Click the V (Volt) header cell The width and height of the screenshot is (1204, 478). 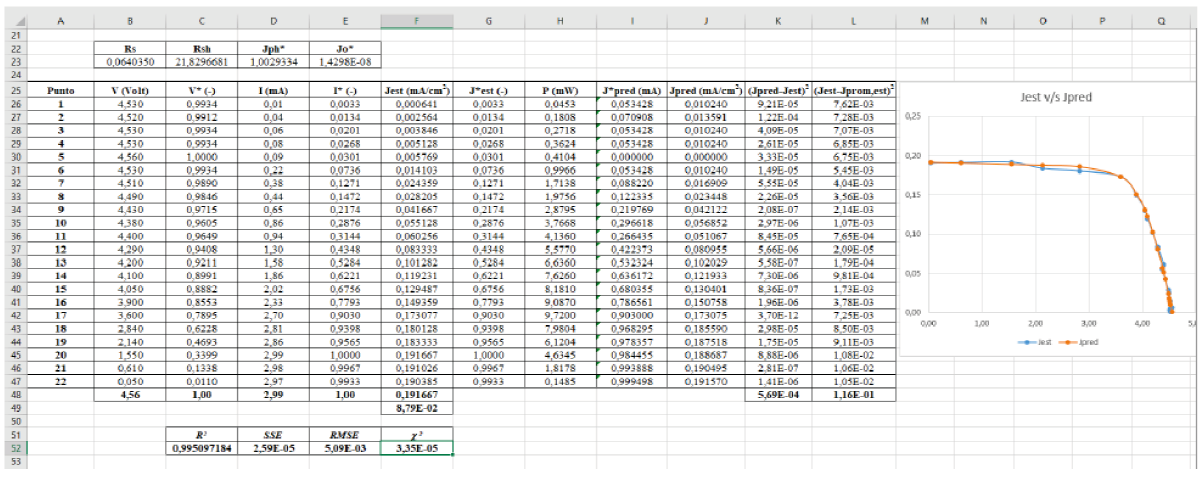(132, 89)
